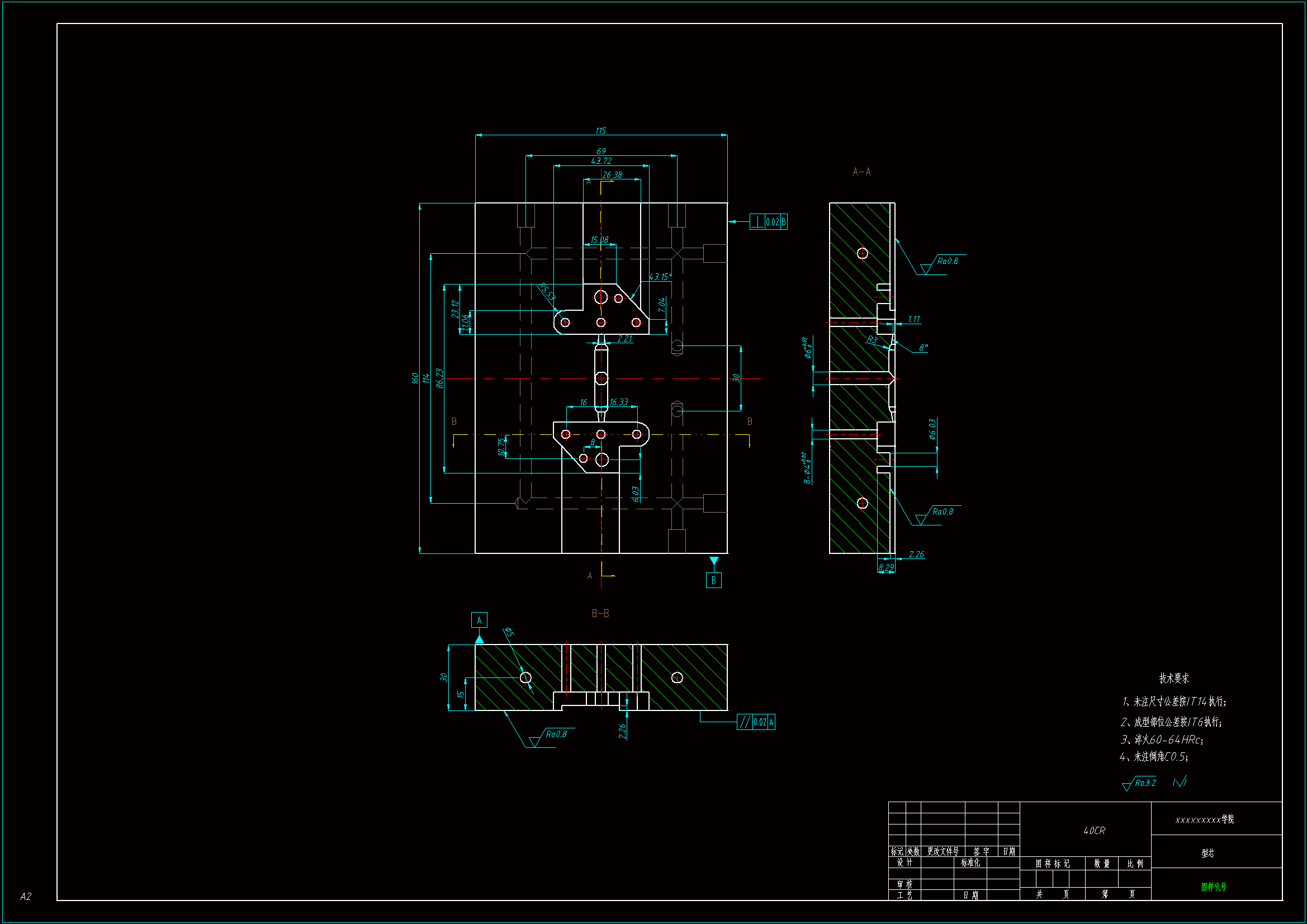Click the parenthesized roughness checkmark symbol
This screenshot has height=924, width=1307.
click(1180, 781)
